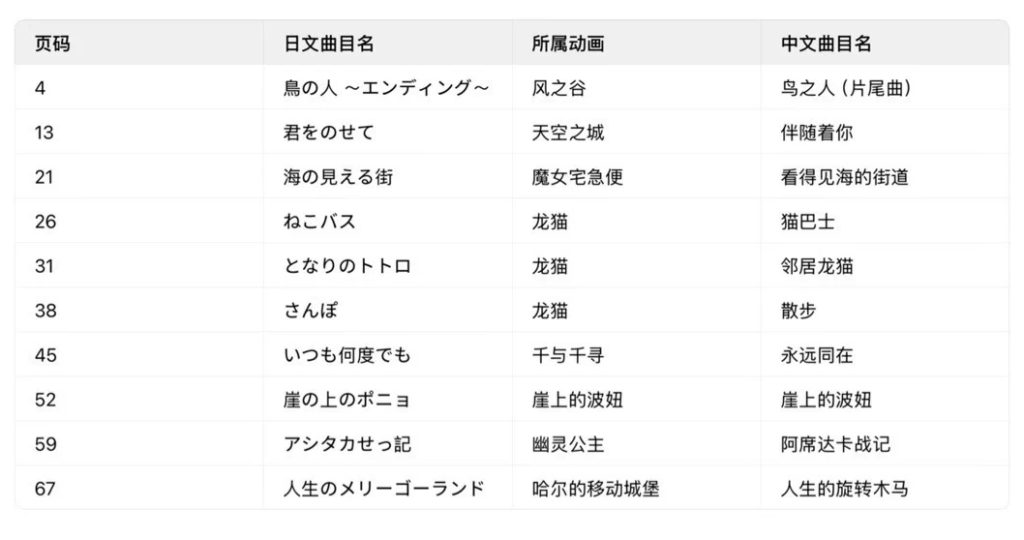Select the 阿席达卡战记 cell
The image size is (1024, 540).
835,444
